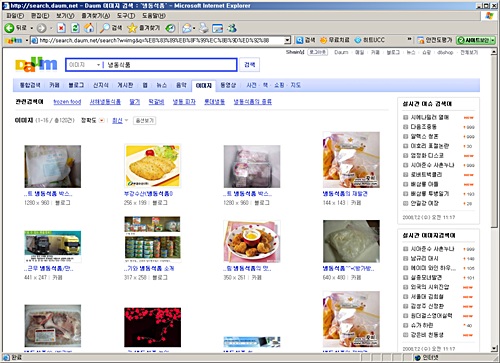Switch to the 블로그 search tab
Screen dimensions: 500x363
pyautogui.click(x=76, y=85)
